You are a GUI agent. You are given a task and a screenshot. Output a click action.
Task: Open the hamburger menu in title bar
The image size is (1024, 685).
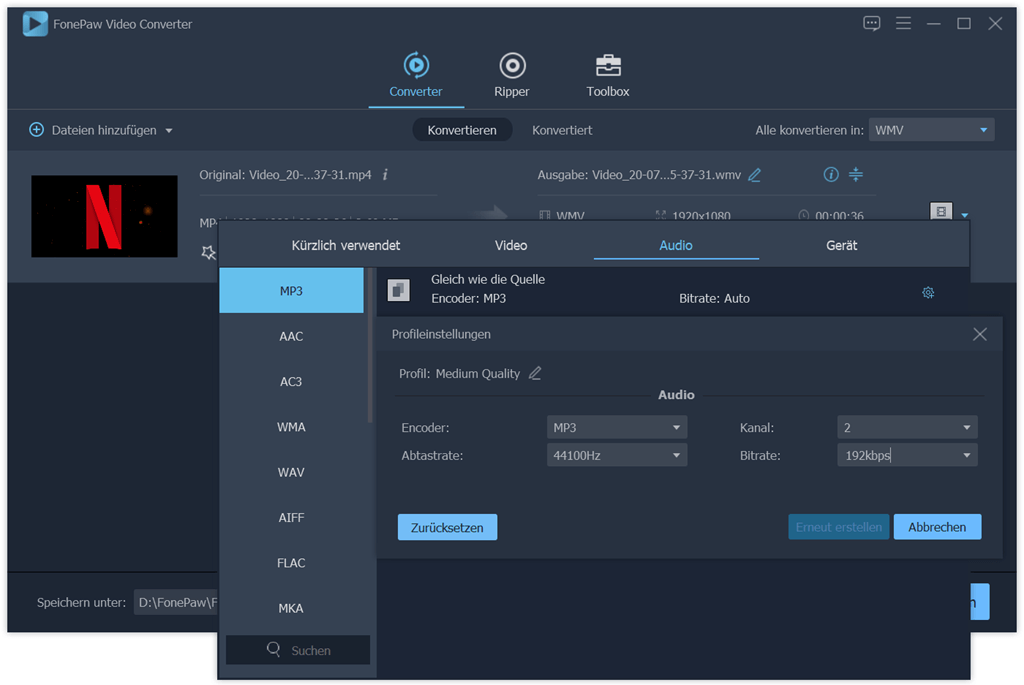tap(903, 24)
